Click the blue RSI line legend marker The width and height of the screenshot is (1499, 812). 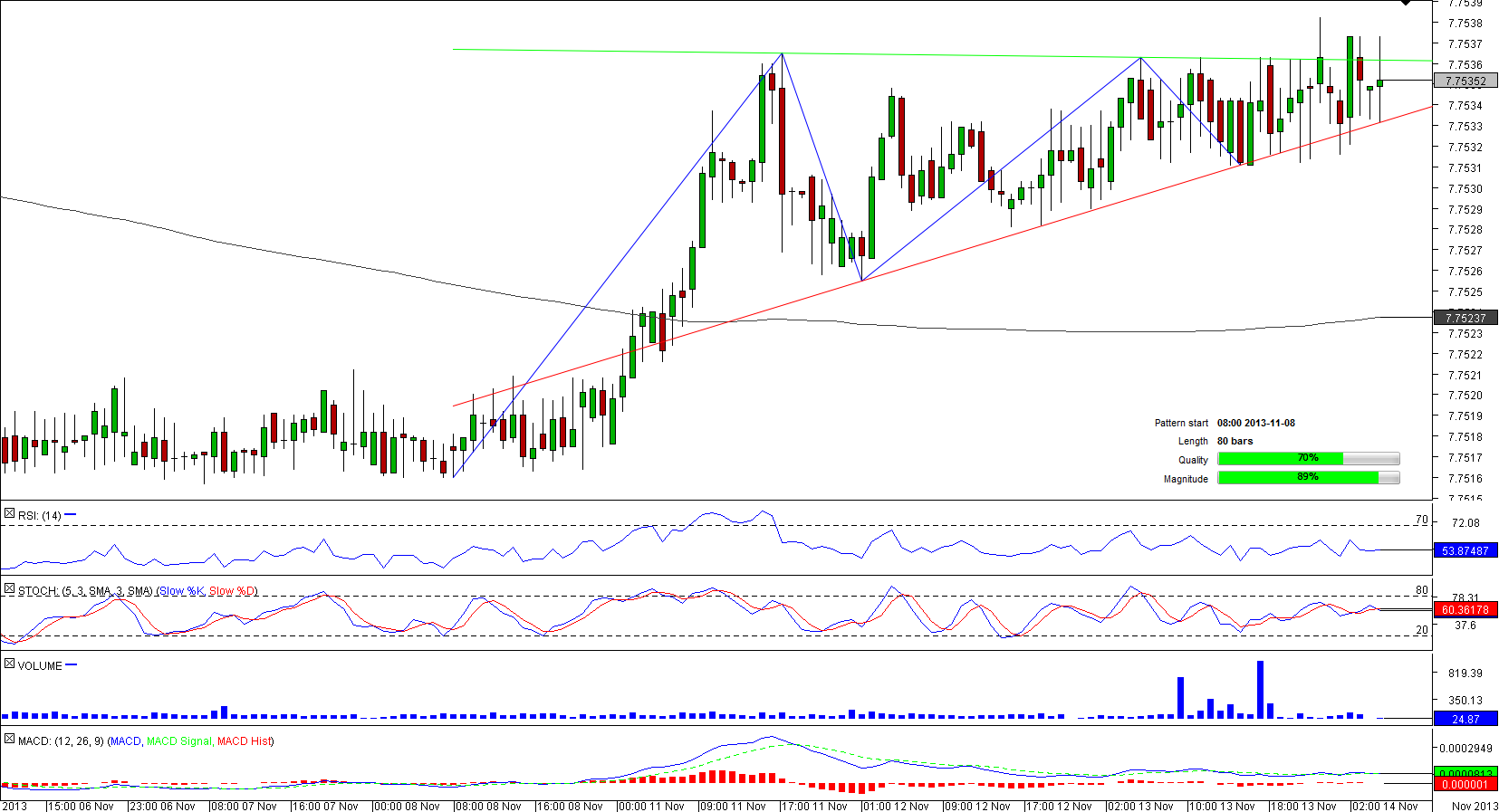[x=71, y=515]
